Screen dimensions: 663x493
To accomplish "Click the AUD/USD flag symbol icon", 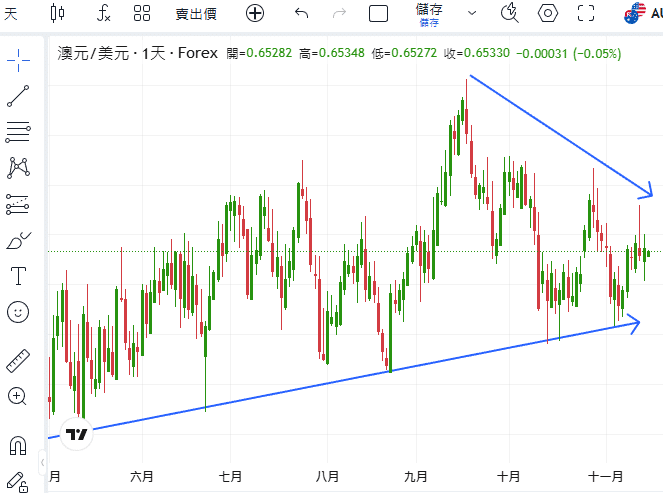I will point(635,13).
